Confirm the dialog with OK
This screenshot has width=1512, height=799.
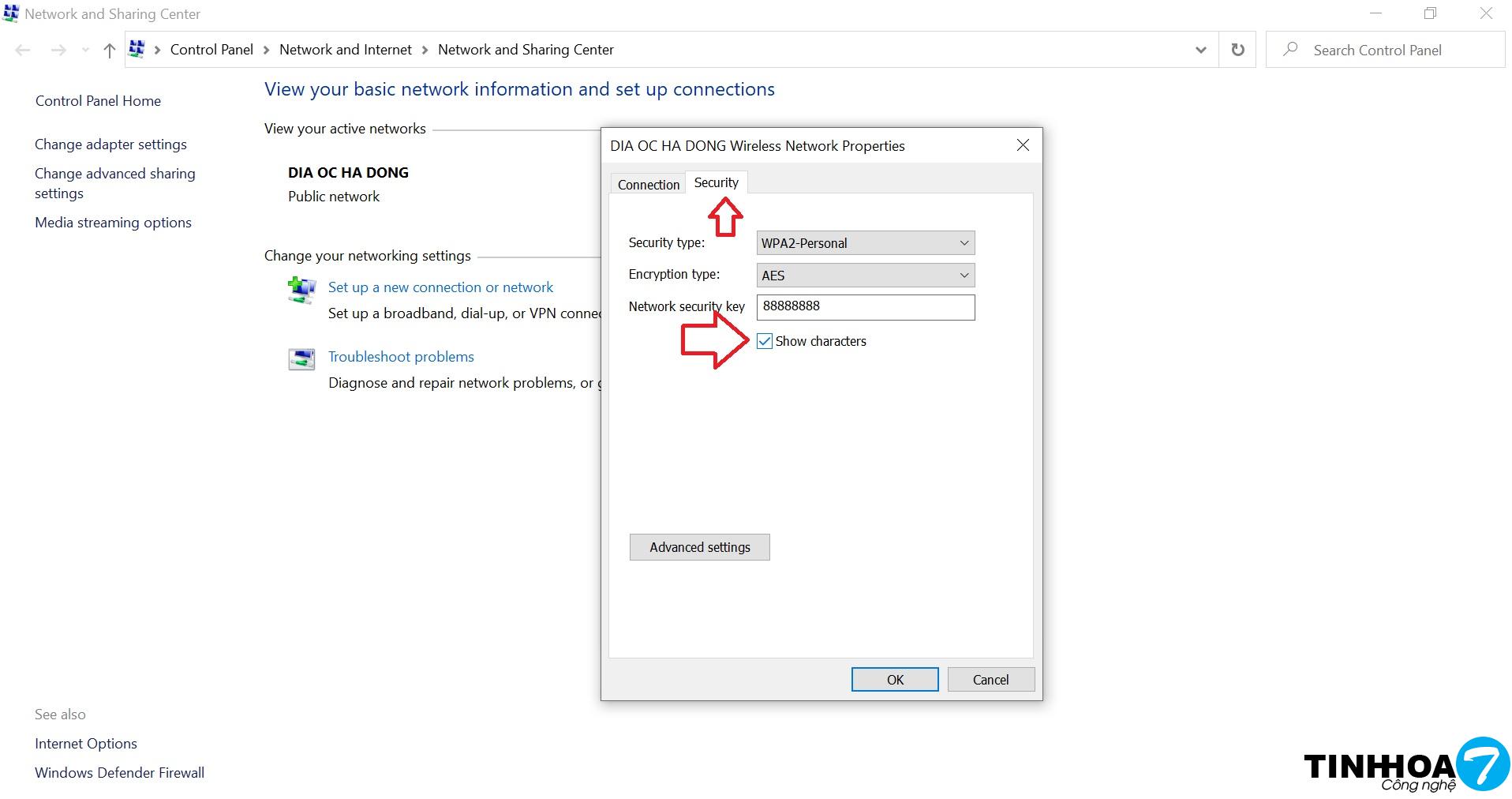894,680
